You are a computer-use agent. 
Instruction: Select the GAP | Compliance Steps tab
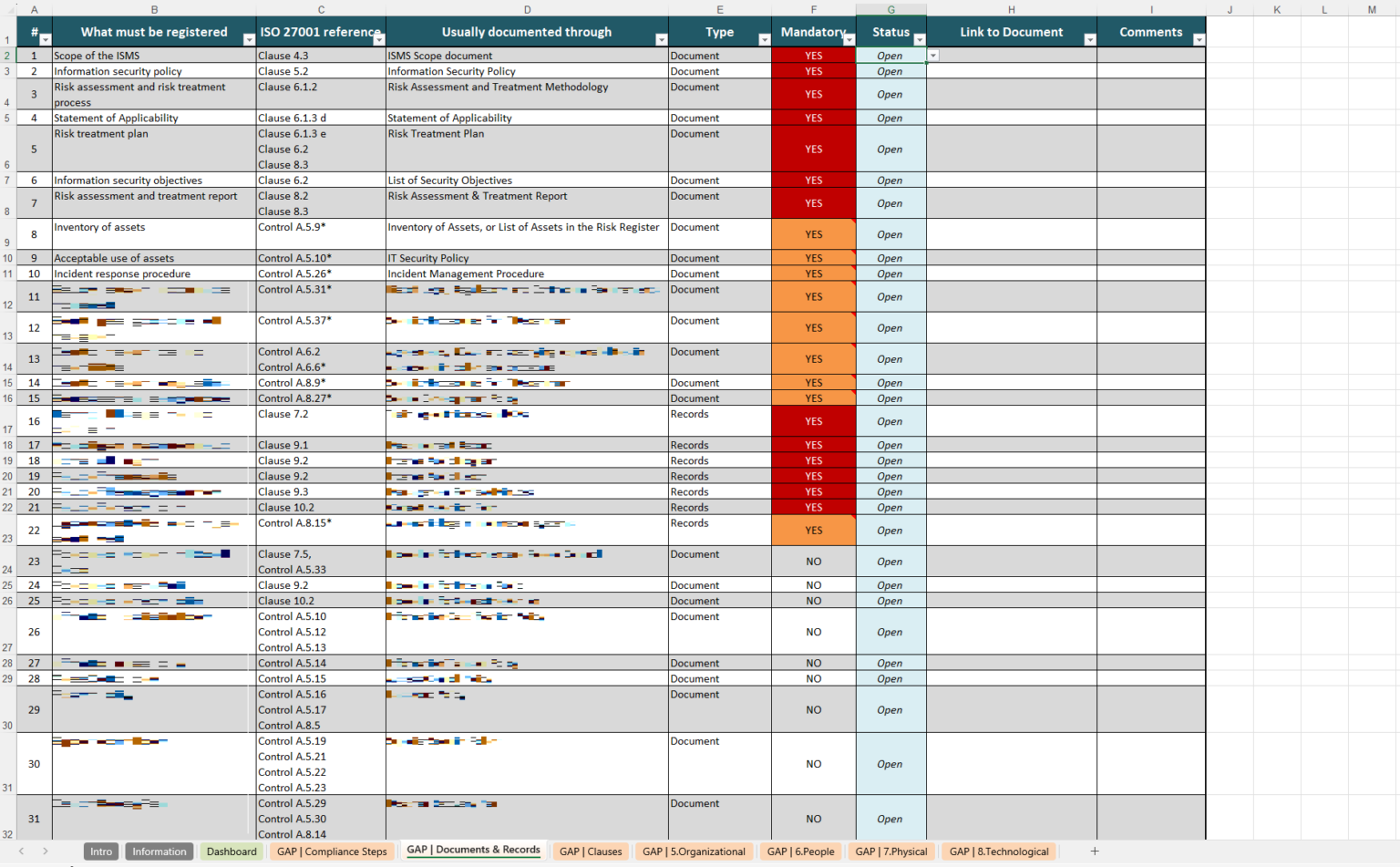pyautogui.click(x=332, y=851)
